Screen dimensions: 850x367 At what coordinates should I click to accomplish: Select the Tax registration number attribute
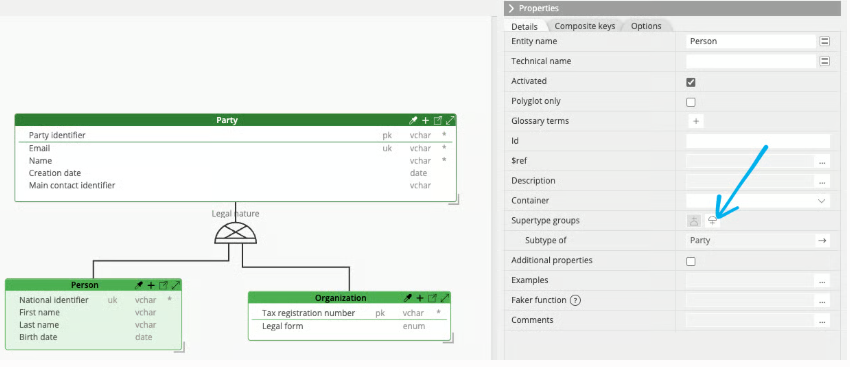coord(308,313)
